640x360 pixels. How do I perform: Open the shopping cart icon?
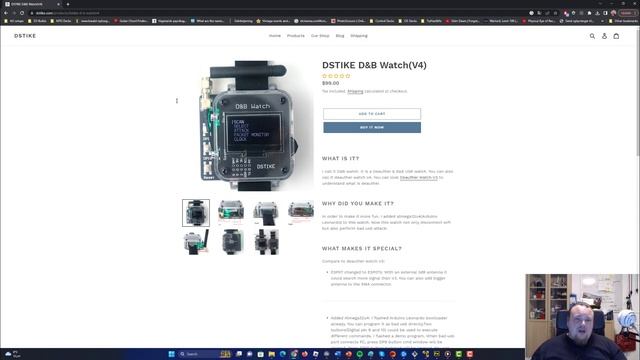pyautogui.click(x=616, y=36)
